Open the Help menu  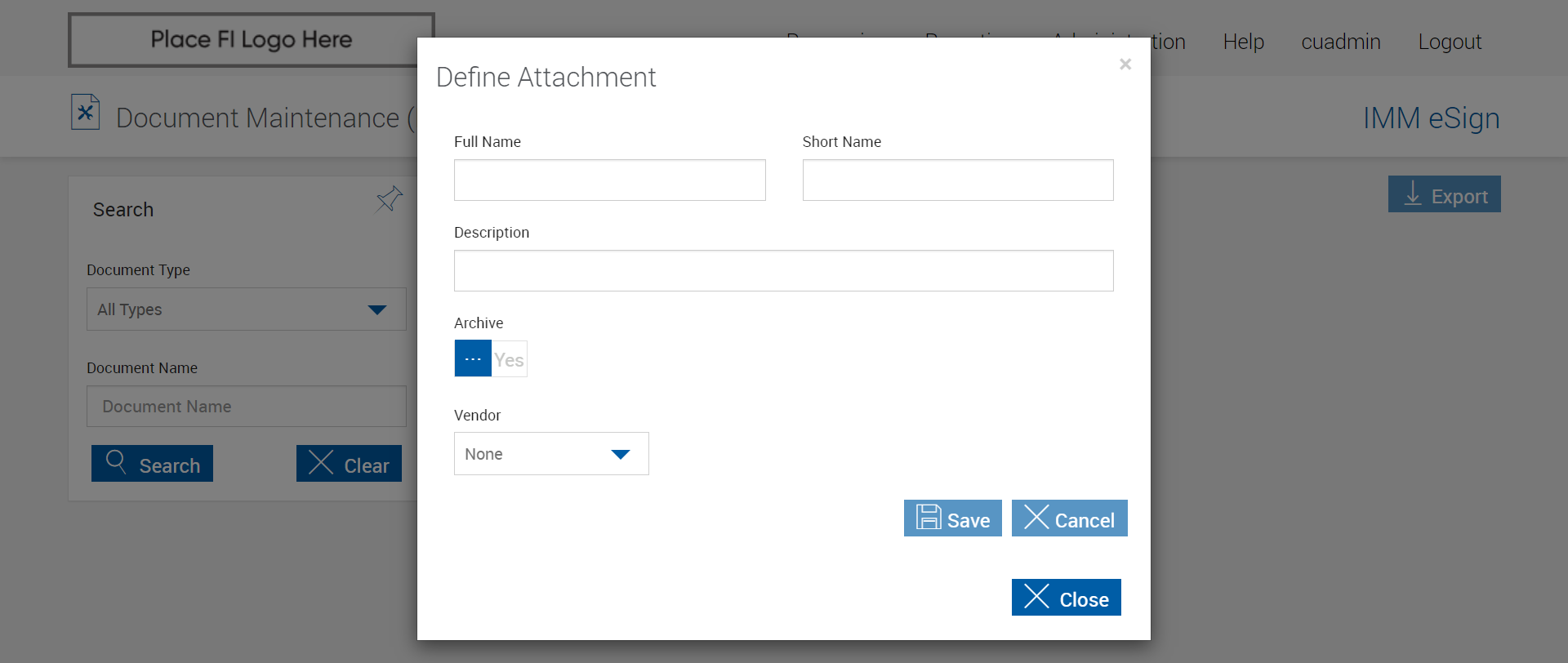coord(1243,42)
